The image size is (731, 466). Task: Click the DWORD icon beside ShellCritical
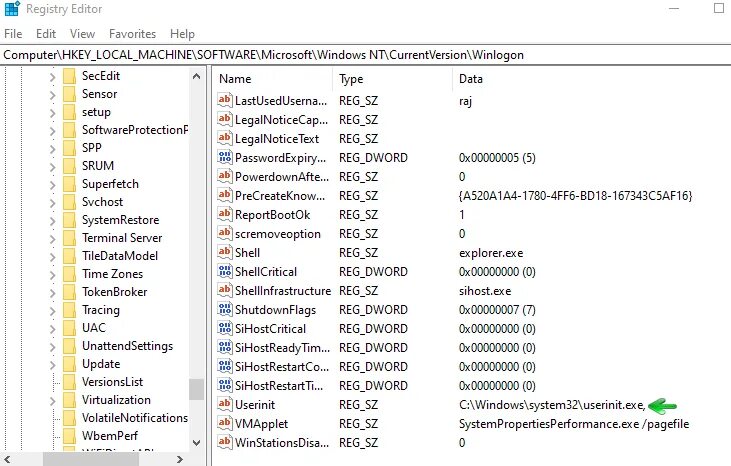coord(225,271)
